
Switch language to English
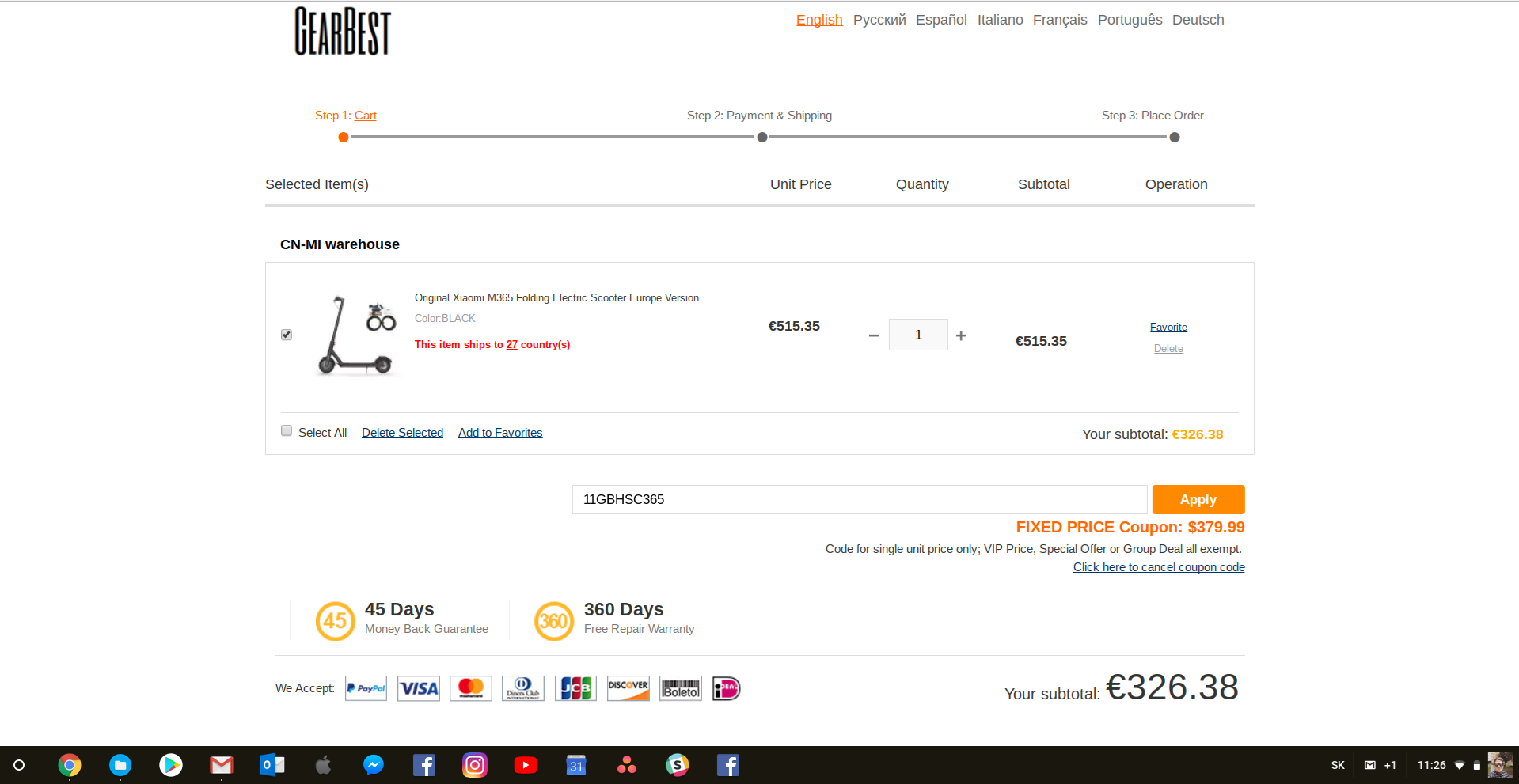(x=819, y=20)
